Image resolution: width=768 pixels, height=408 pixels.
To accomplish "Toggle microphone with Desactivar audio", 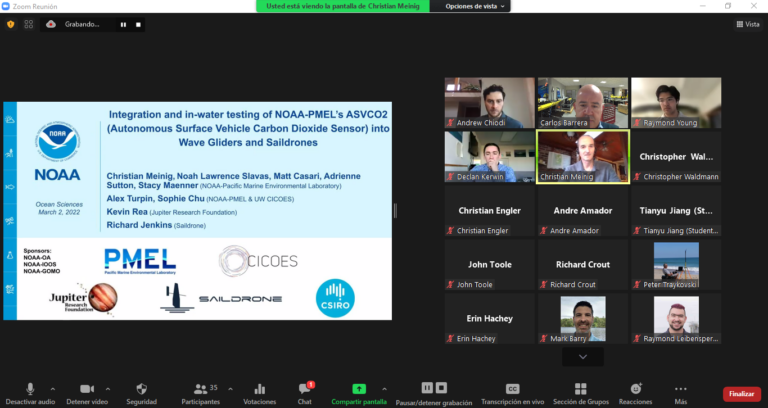I will (x=30, y=389).
